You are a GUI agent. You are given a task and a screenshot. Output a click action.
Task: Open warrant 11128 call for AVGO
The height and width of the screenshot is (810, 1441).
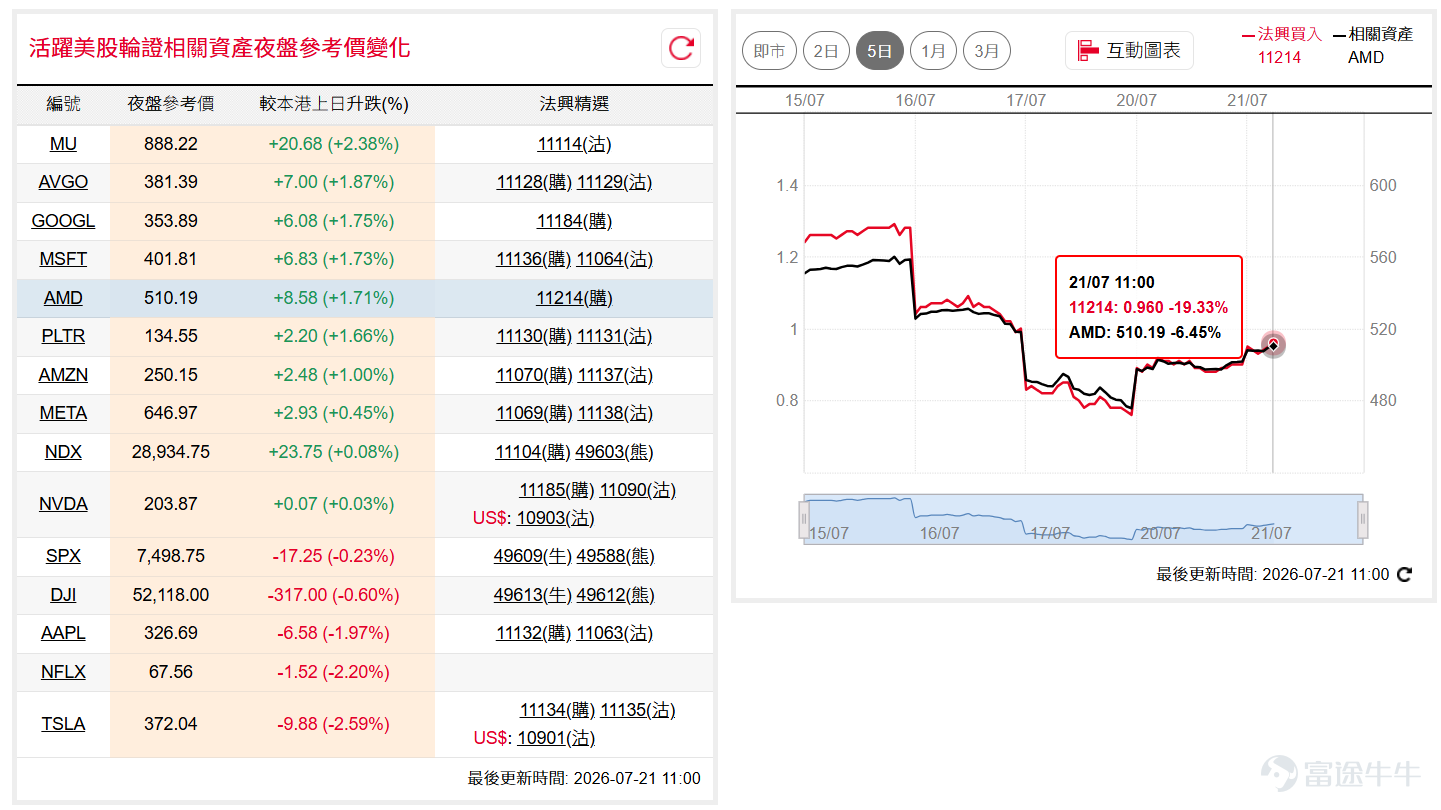(x=534, y=182)
